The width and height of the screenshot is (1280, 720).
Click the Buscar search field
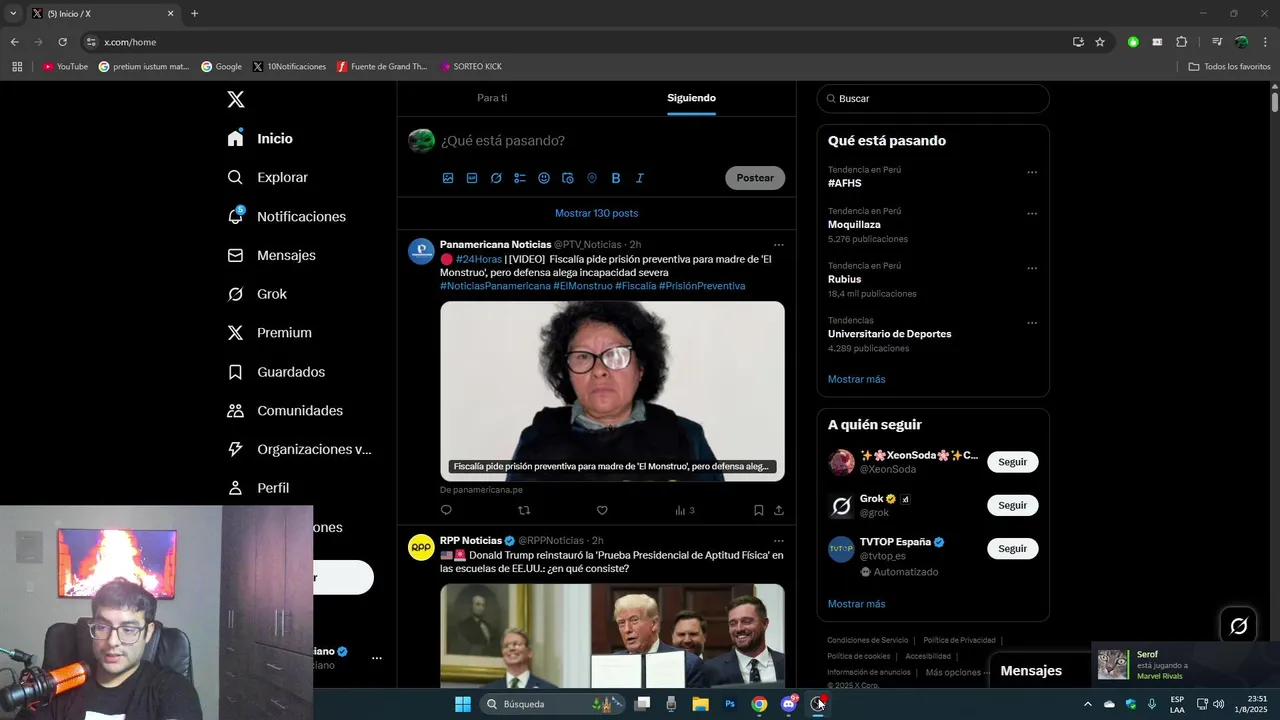(933, 99)
